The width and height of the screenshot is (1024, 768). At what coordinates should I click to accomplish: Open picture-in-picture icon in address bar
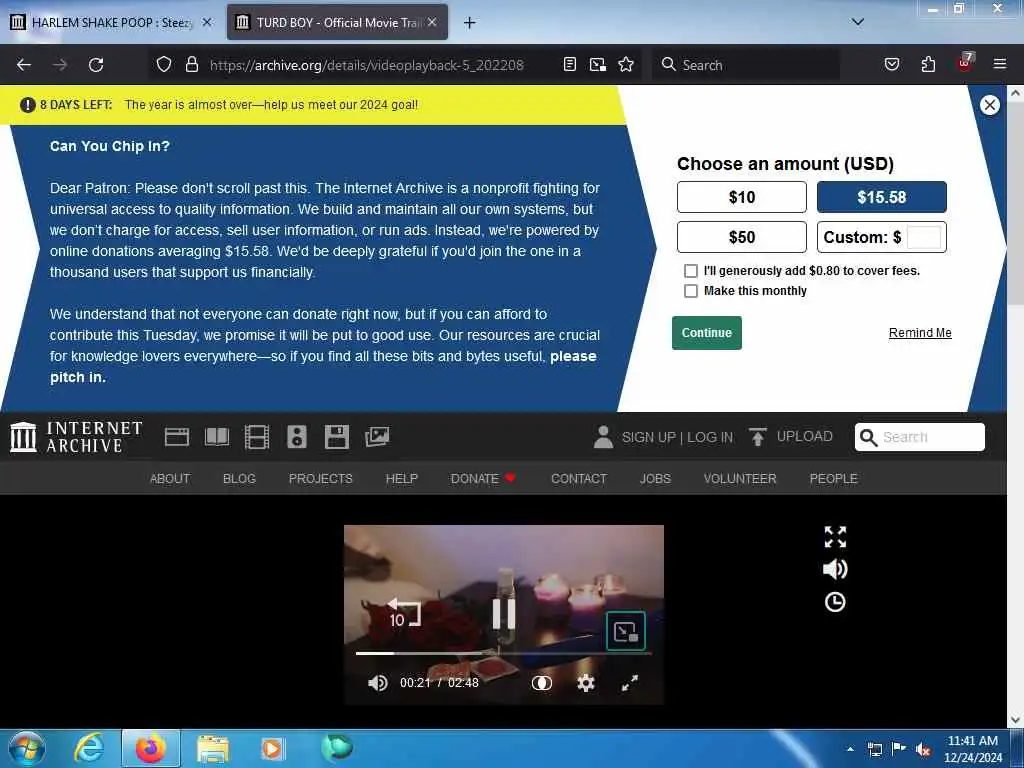[598, 64]
